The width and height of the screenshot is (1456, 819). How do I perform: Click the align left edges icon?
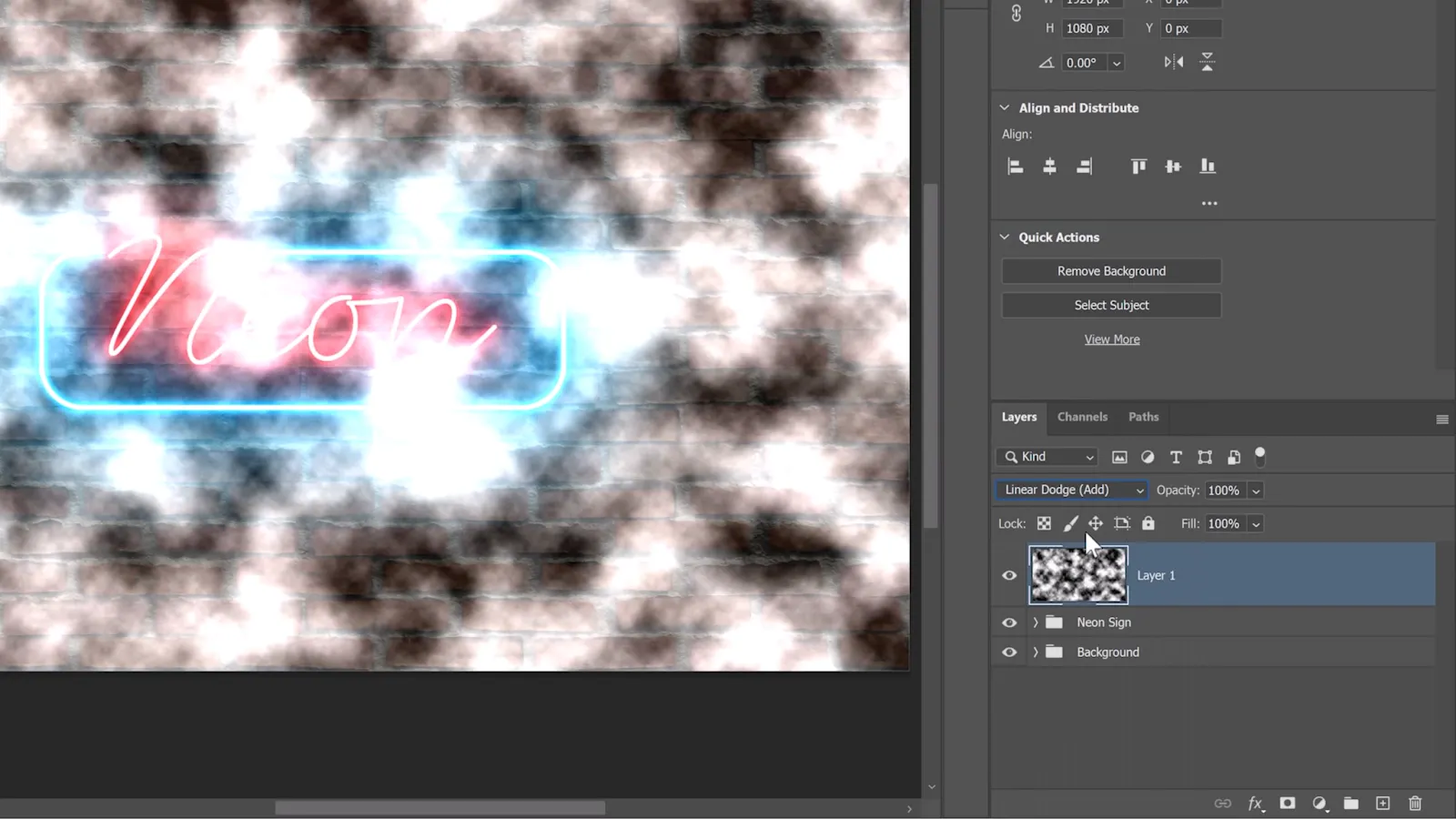(1016, 167)
